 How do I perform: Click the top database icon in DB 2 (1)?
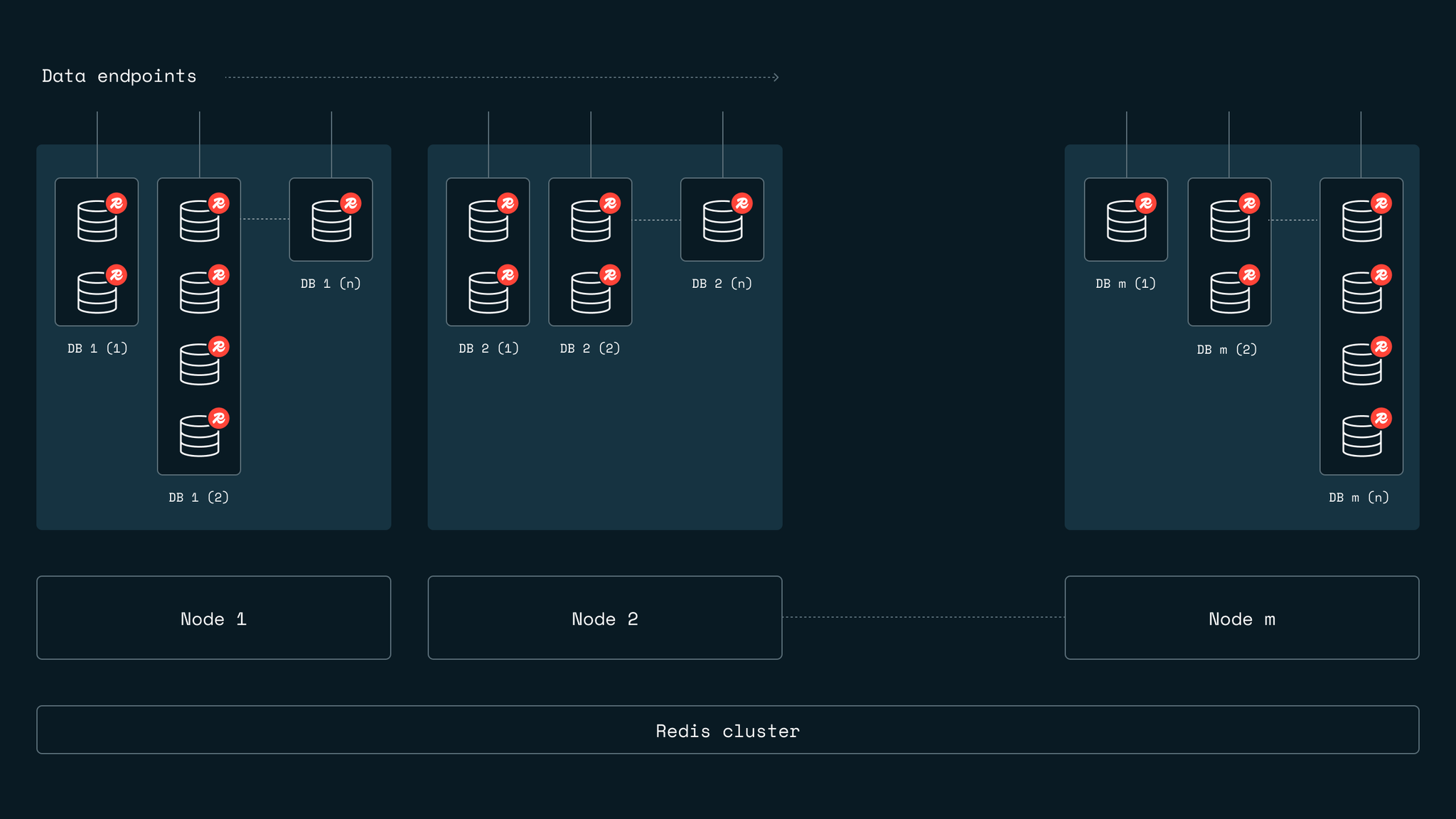(493, 218)
